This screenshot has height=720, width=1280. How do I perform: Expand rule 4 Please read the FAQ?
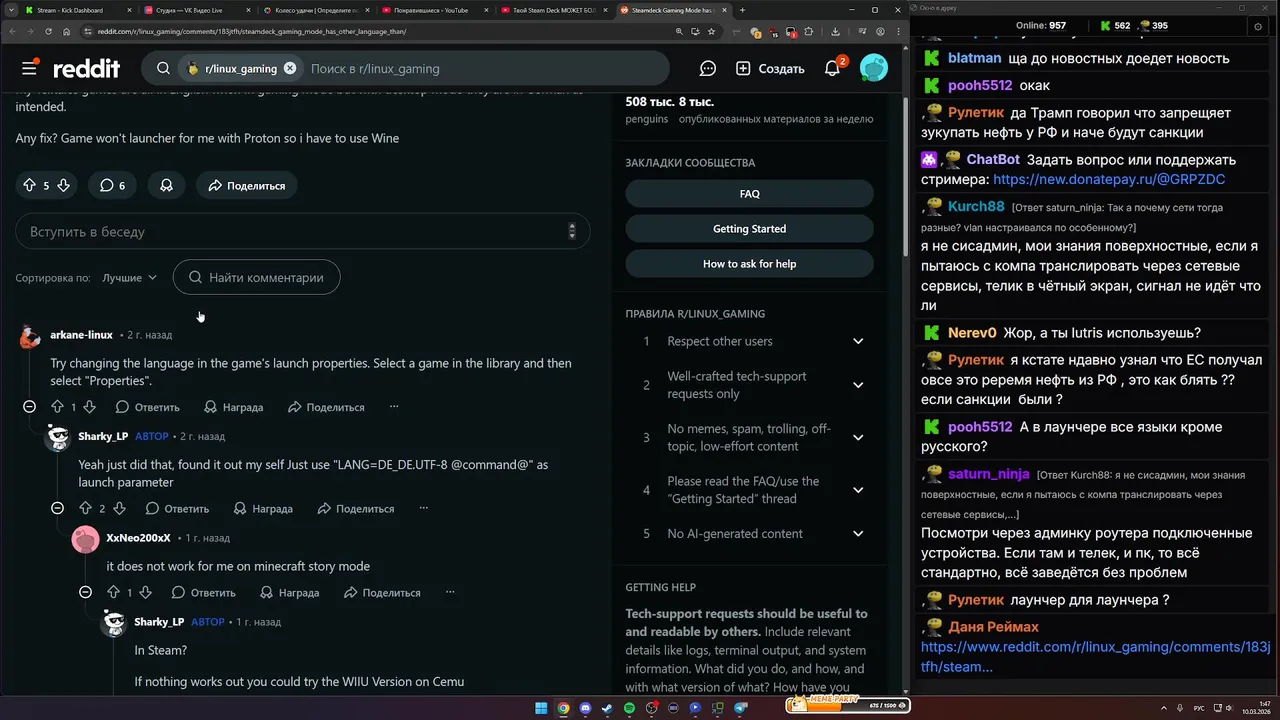click(x=752, y=490)
